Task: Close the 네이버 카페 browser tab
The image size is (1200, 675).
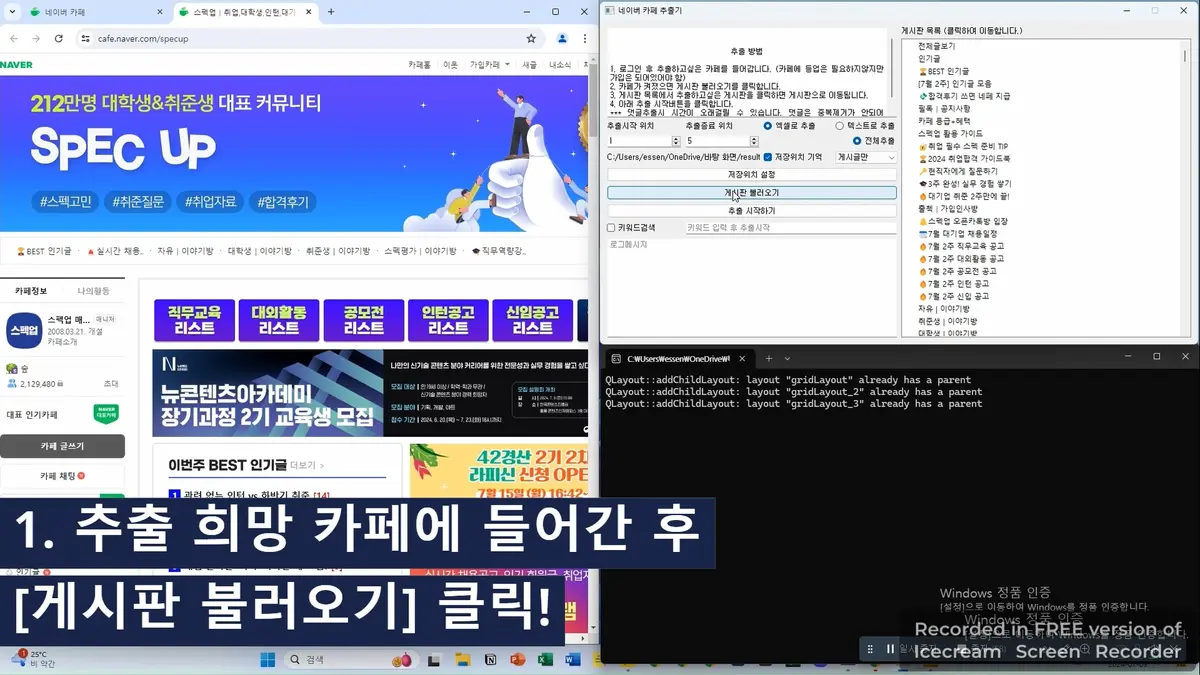Action: click(x=159, y=12)
